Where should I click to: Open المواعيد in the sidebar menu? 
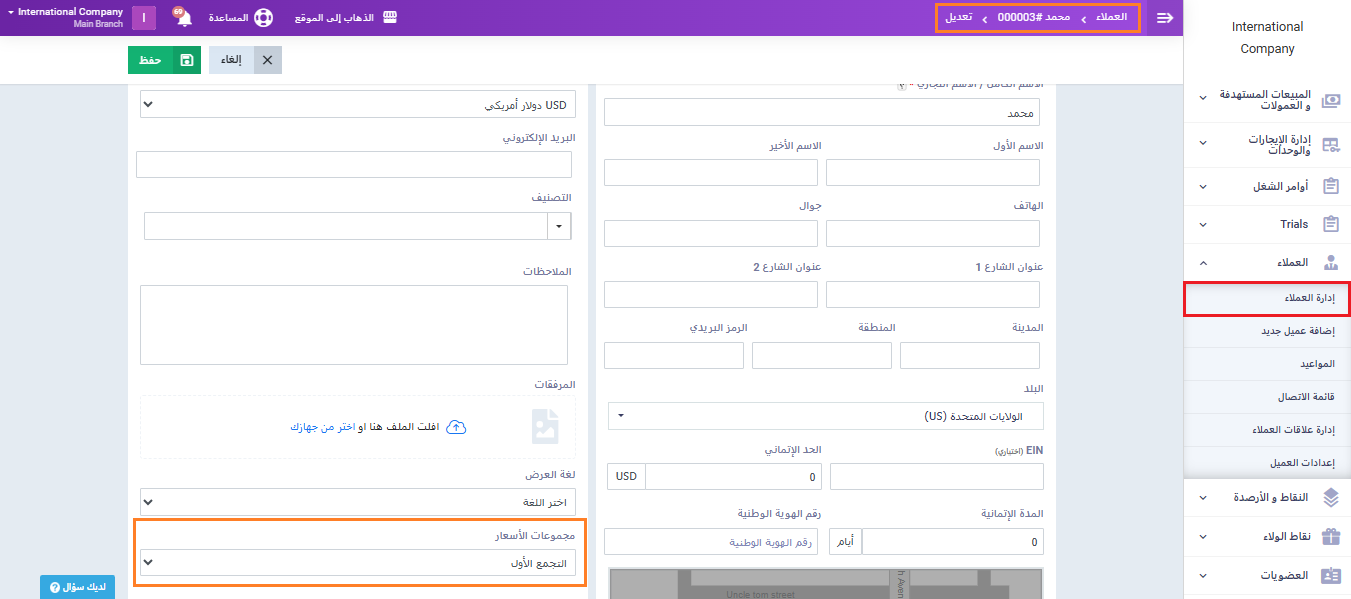click(x=1267, y=364)
